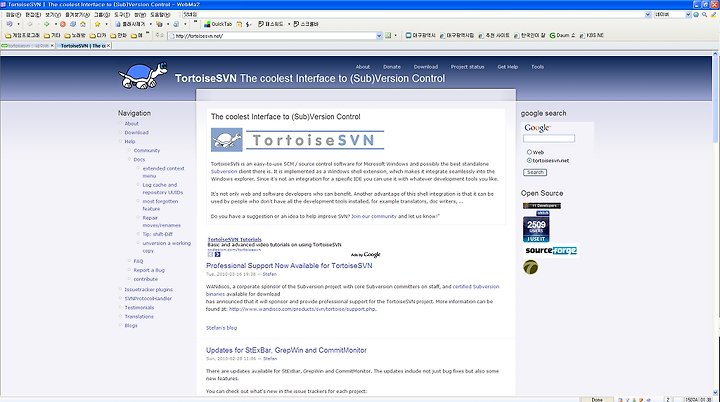Open the address bar URL dropdown
Viewport: 720px width, 402px height.
point(379,35)
